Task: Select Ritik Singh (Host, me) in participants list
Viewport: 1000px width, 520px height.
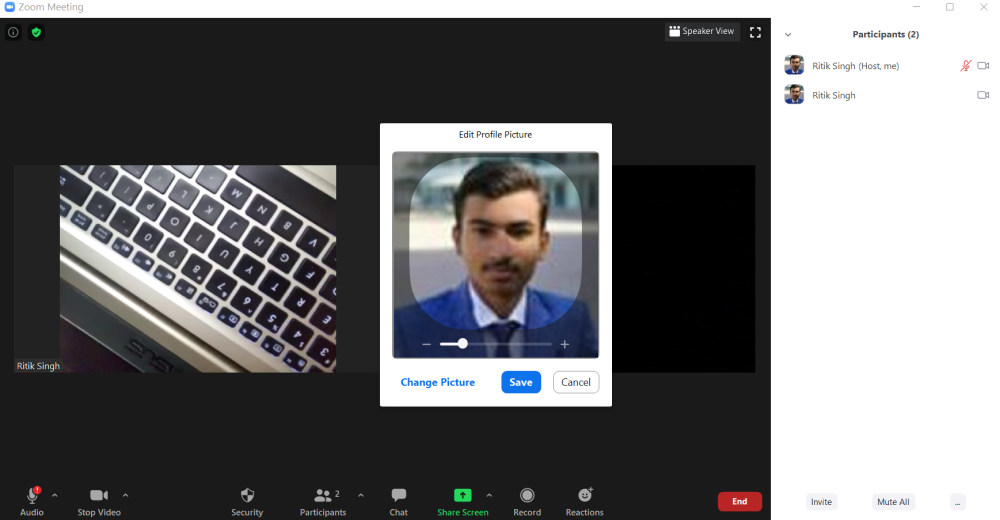Action: pos(855,66)
